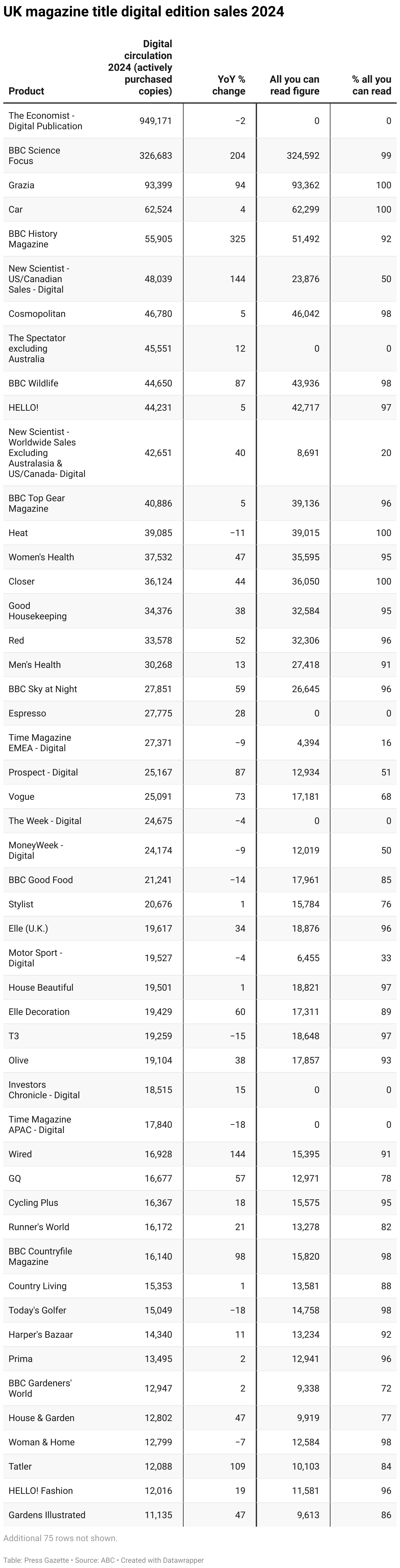The image size is (400, 1568).
Task: Select the Gardens Illustrated row
Action: coord(200,1515)
